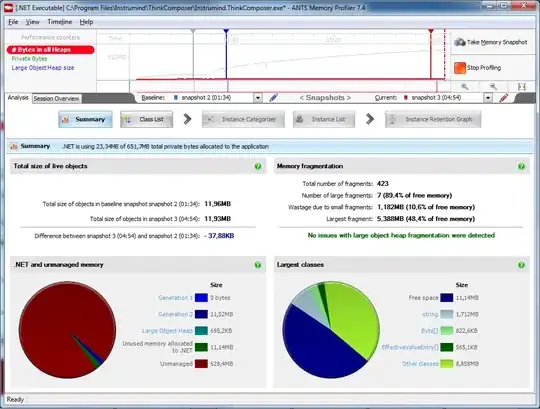Click the red pencil rename current icon

click(503, 98)
